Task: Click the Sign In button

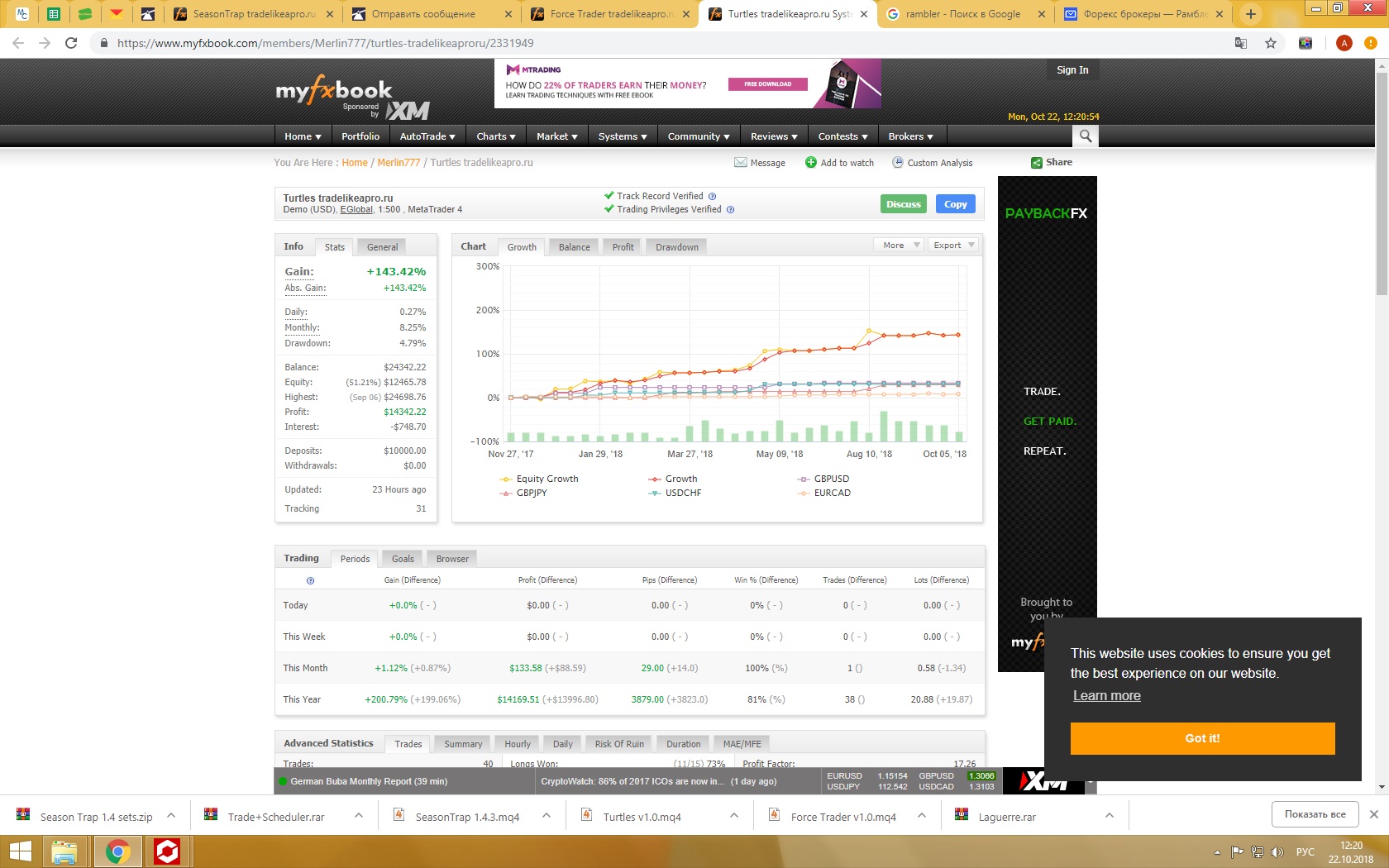Action: [x=1072, y=70]
